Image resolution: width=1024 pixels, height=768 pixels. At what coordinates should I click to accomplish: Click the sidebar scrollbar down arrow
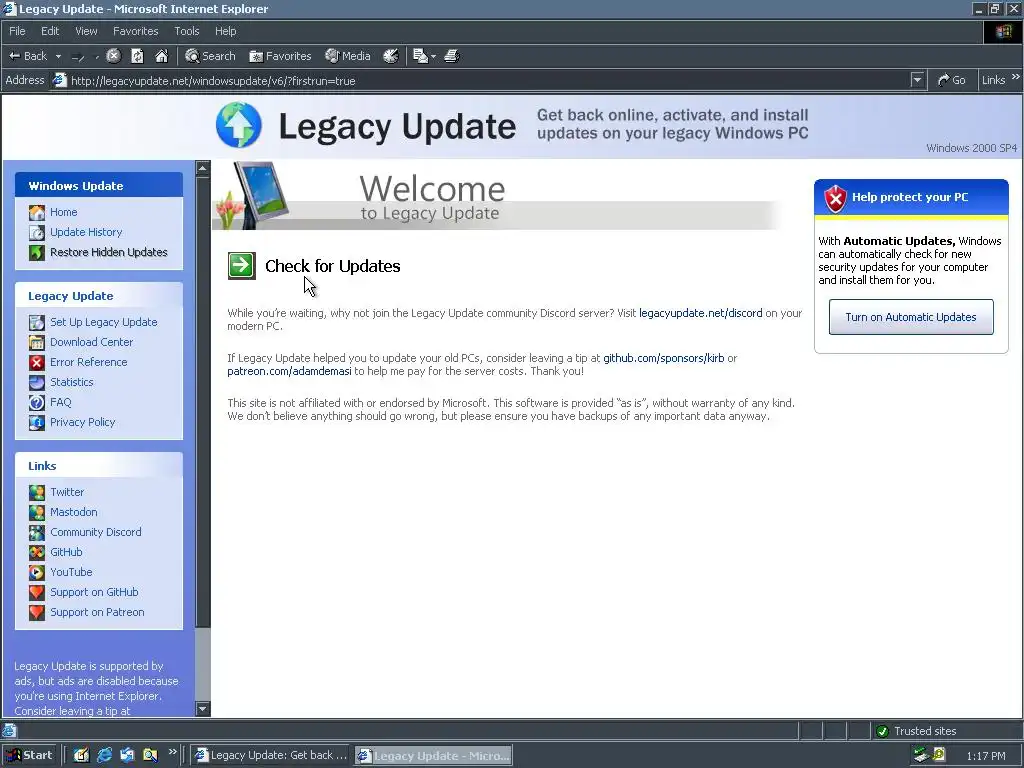pos(202,709)
